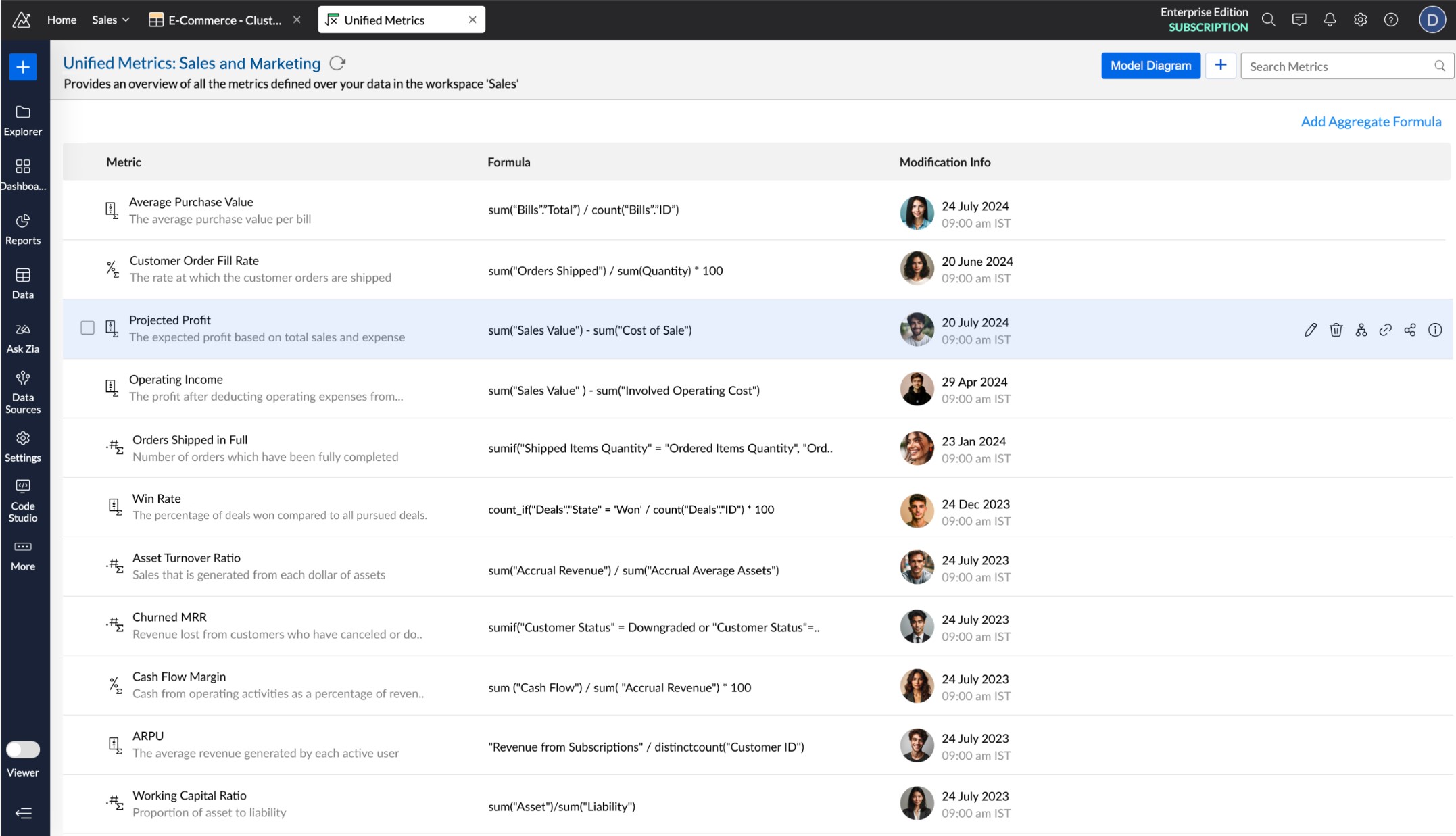This screenshot has width=1456, height=836.
Task: Tick the Projected Profit row checkbox
Action: (x=87, y=328)
